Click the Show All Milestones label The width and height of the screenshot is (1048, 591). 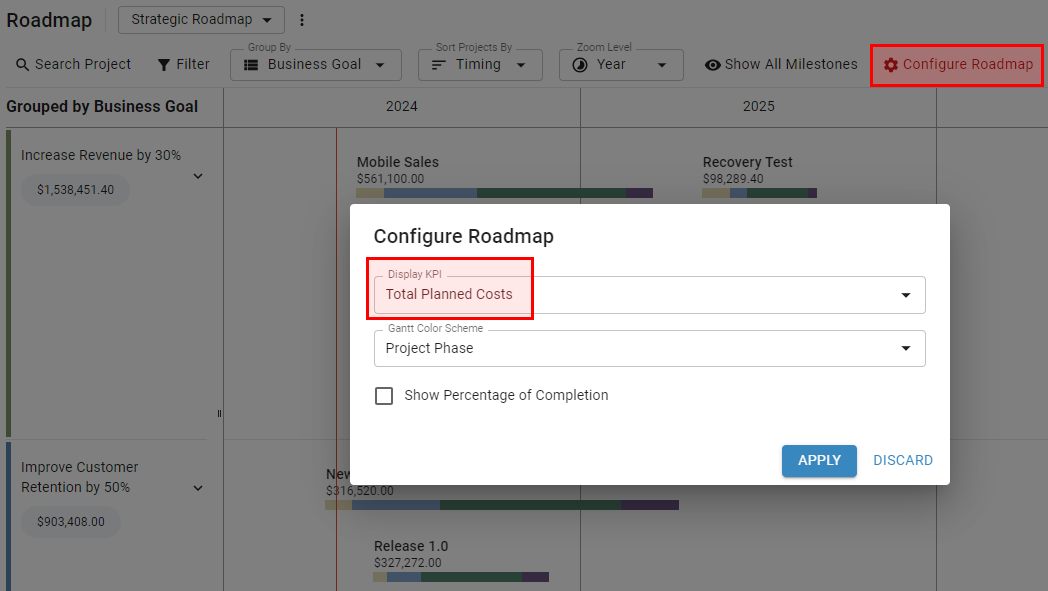[x=791, y=64]
